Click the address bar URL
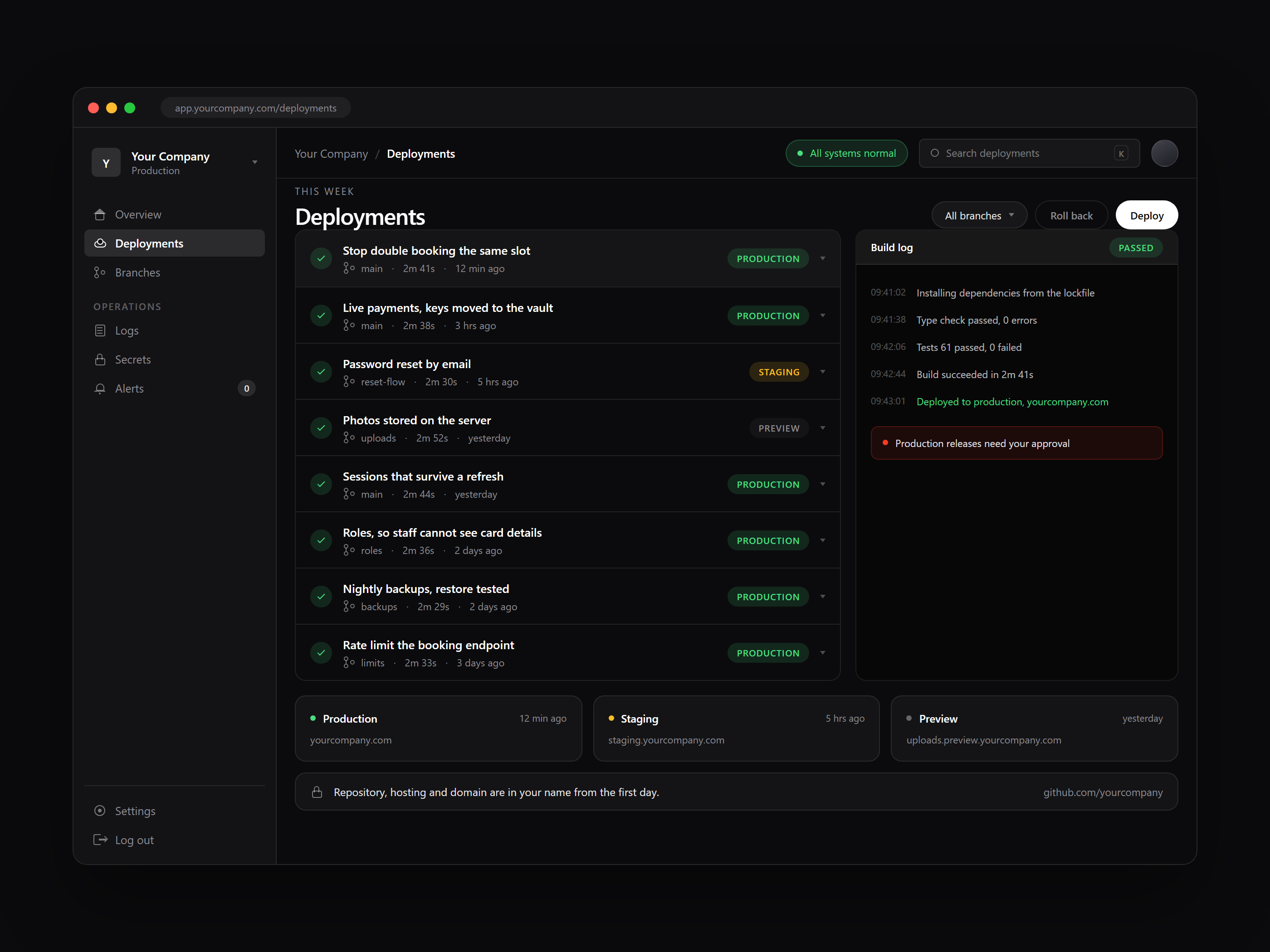The height and width of the screenshot is (952, 1270). point(255,108)
